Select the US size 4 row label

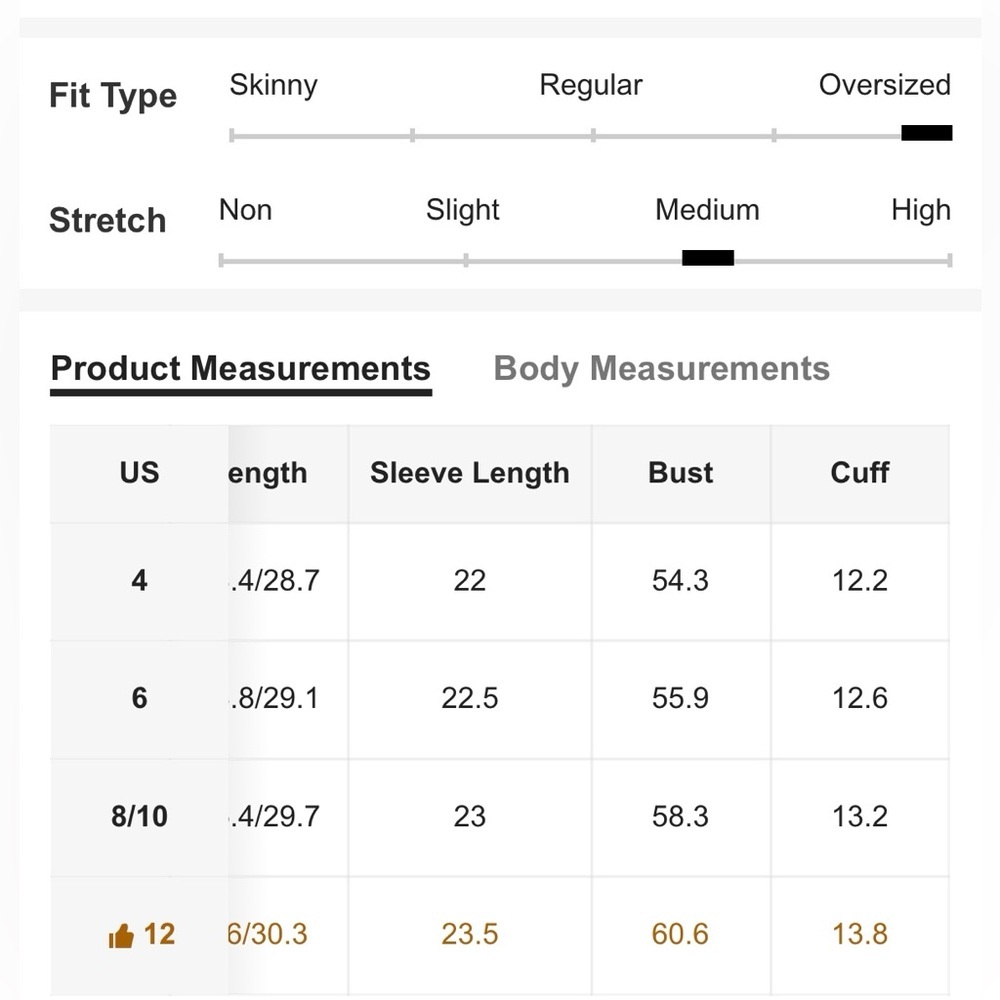139,580
